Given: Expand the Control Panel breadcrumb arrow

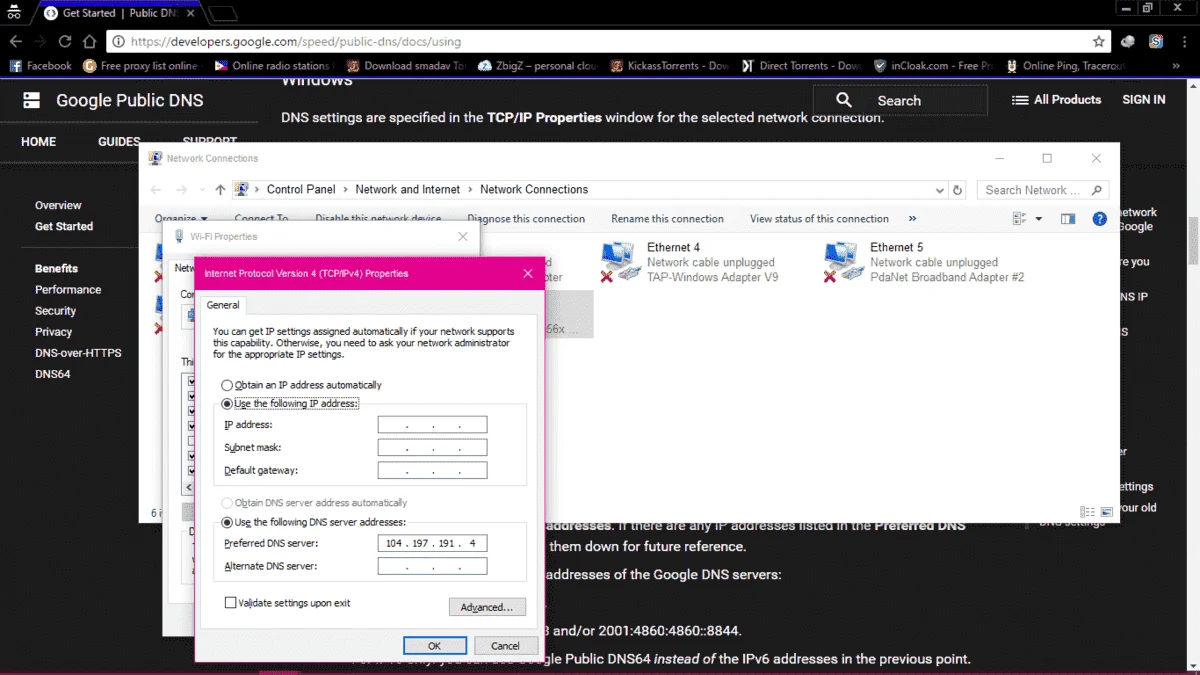Looking at the screenshot, I should 345,190.
